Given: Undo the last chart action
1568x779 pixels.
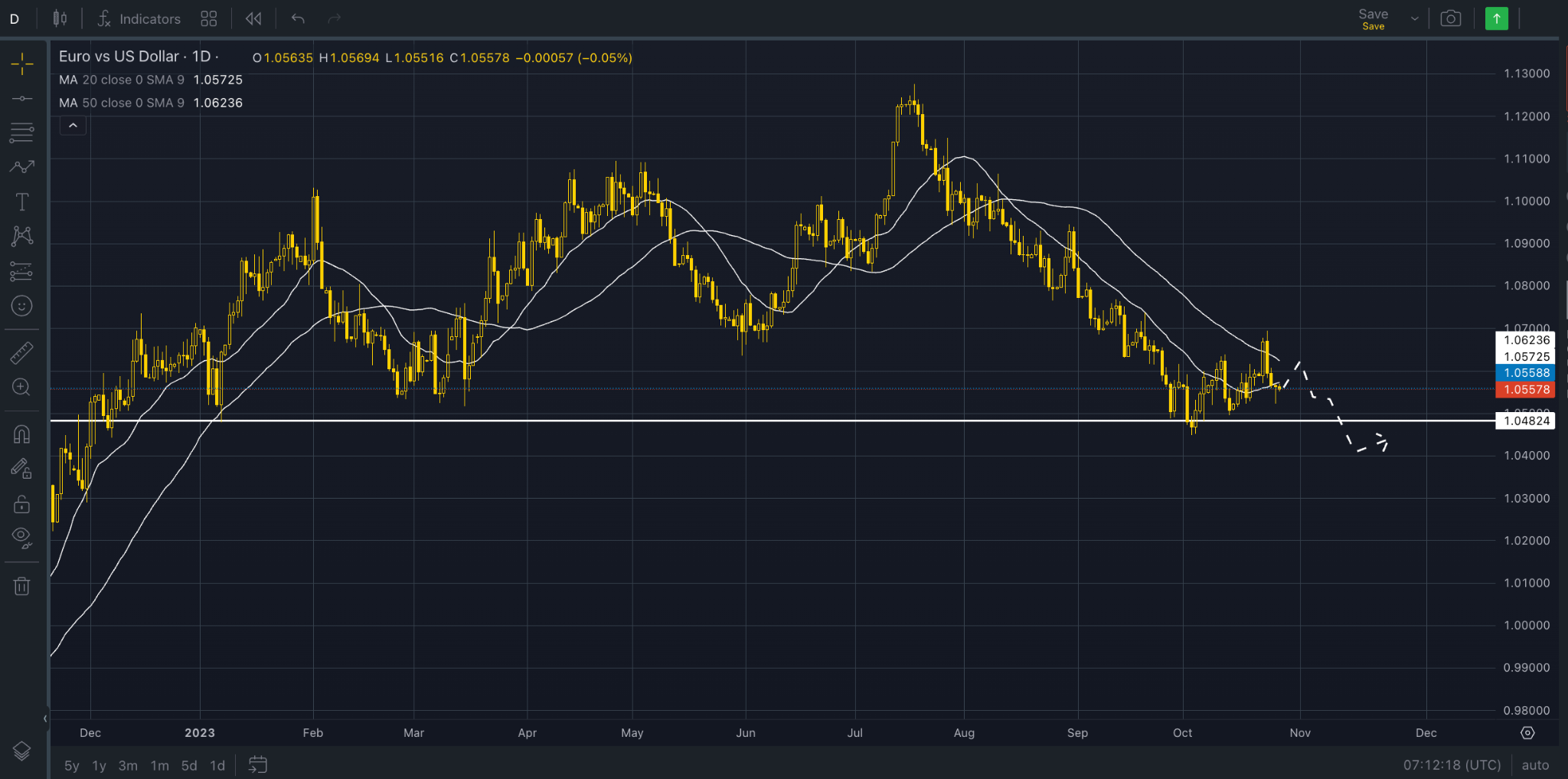Looking at the screenshot, I should 298,18.
